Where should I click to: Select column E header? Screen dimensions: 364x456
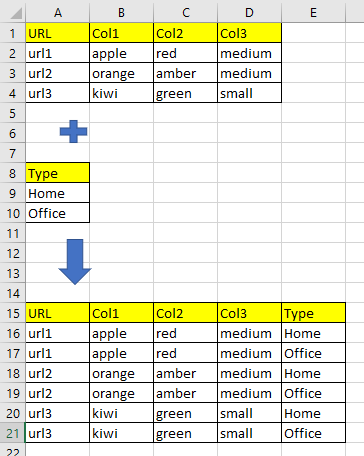point(313,12)
